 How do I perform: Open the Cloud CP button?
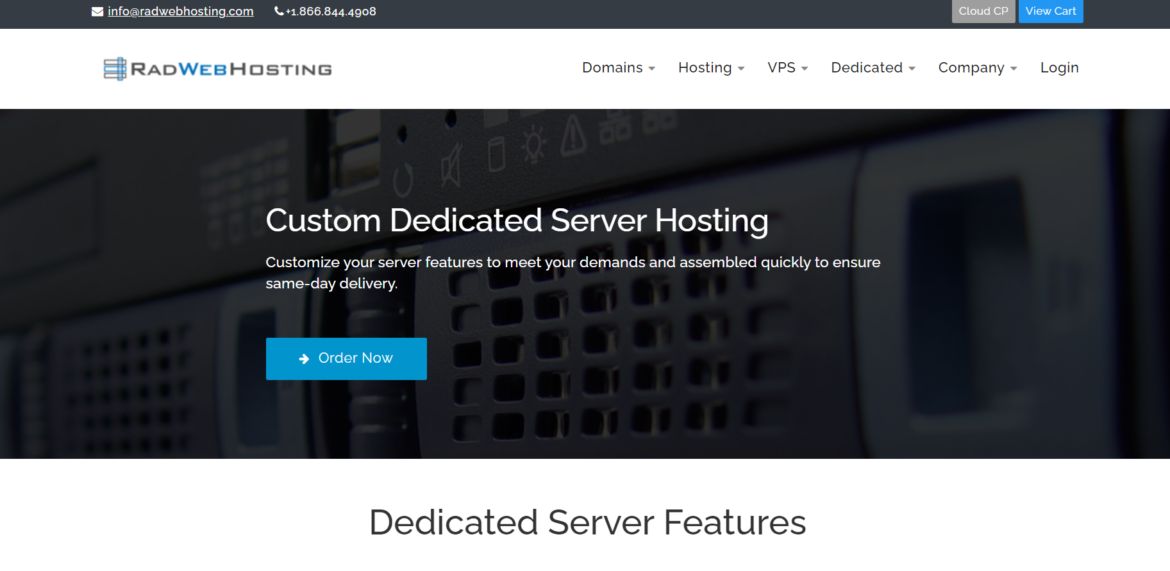pos(983,11)
